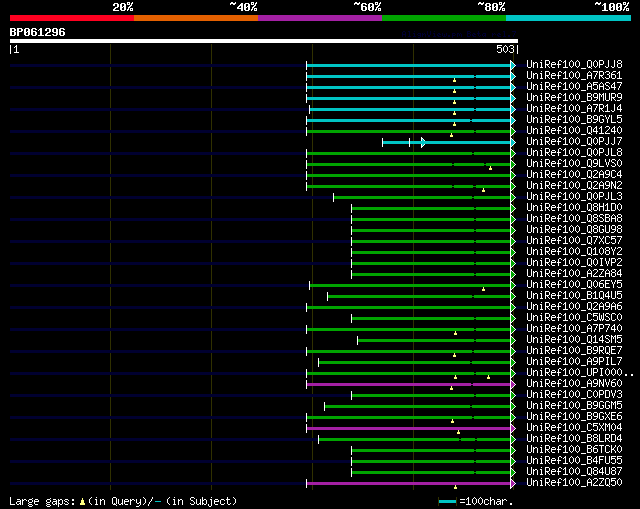Screen dimensions: 640x509
Task: Click the short cyan alignment bar of UniRef100_Q0PJJ7
Action: [x=447, y=142]
